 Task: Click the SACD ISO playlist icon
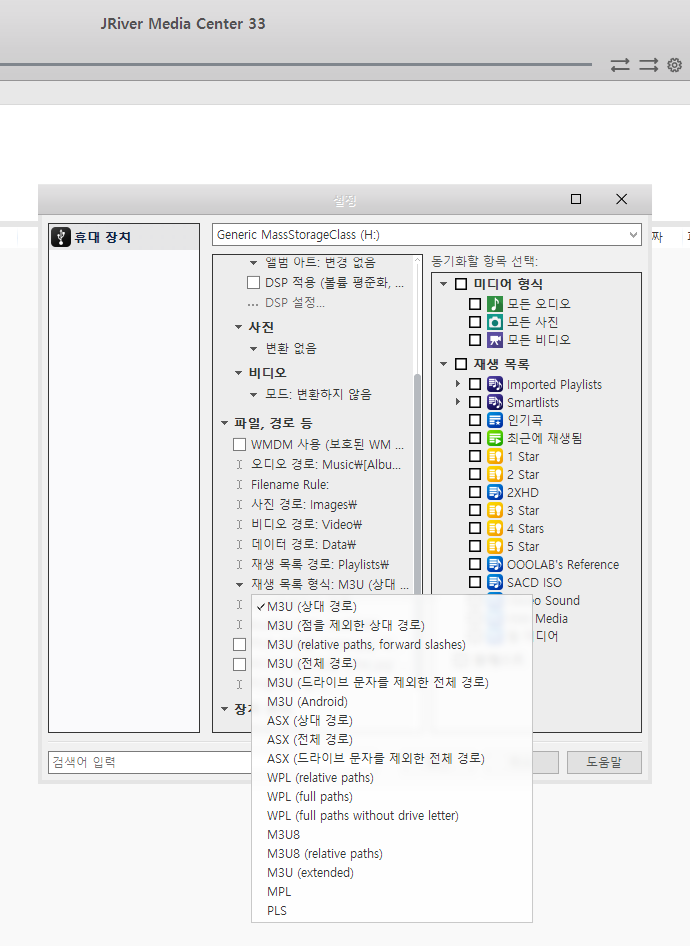click(495, 582)
